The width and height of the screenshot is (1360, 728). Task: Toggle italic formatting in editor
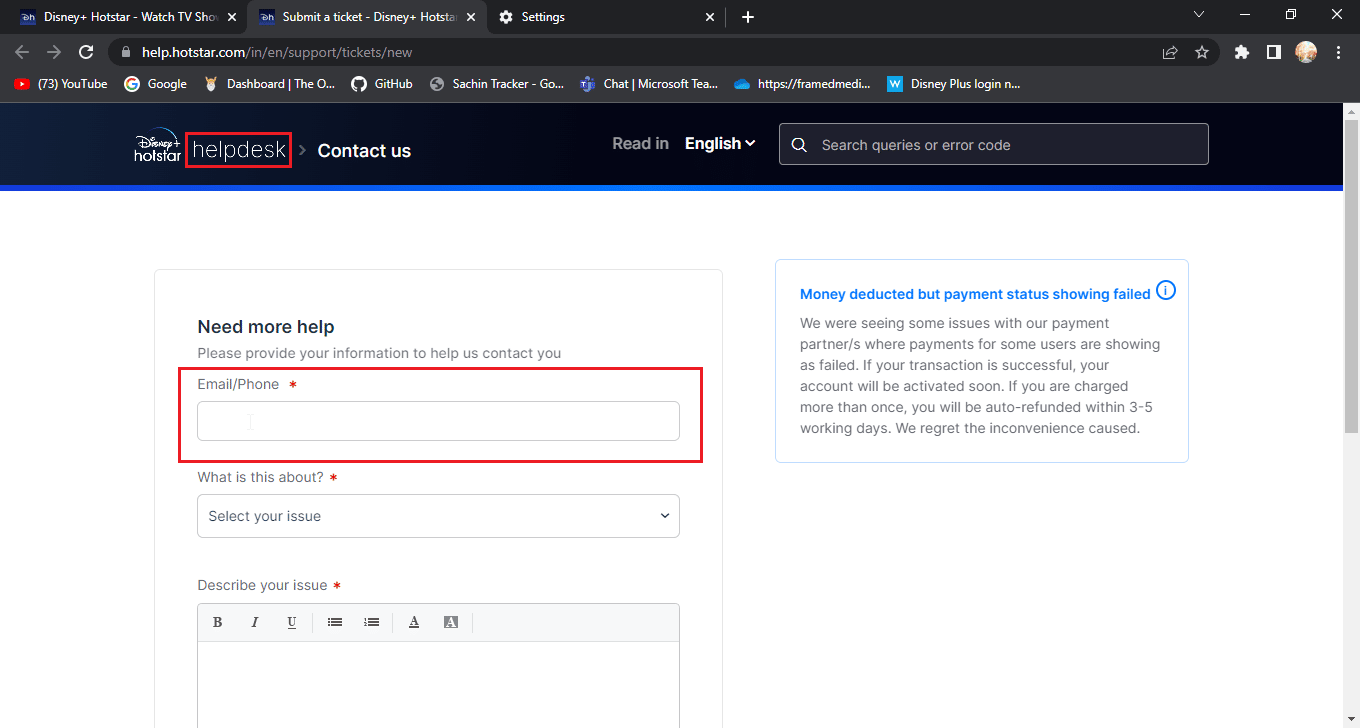254,622
